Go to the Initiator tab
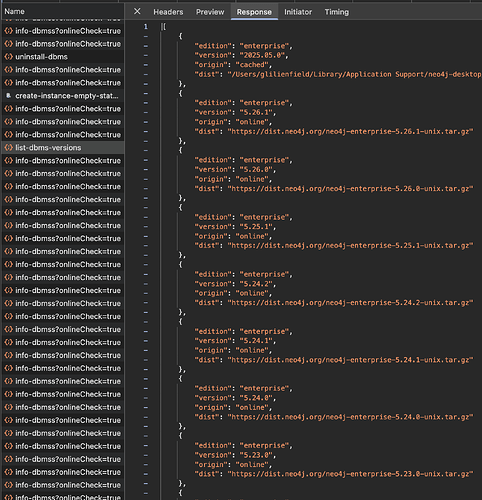Screen dimensions: 482x500 tap(298, 12)
